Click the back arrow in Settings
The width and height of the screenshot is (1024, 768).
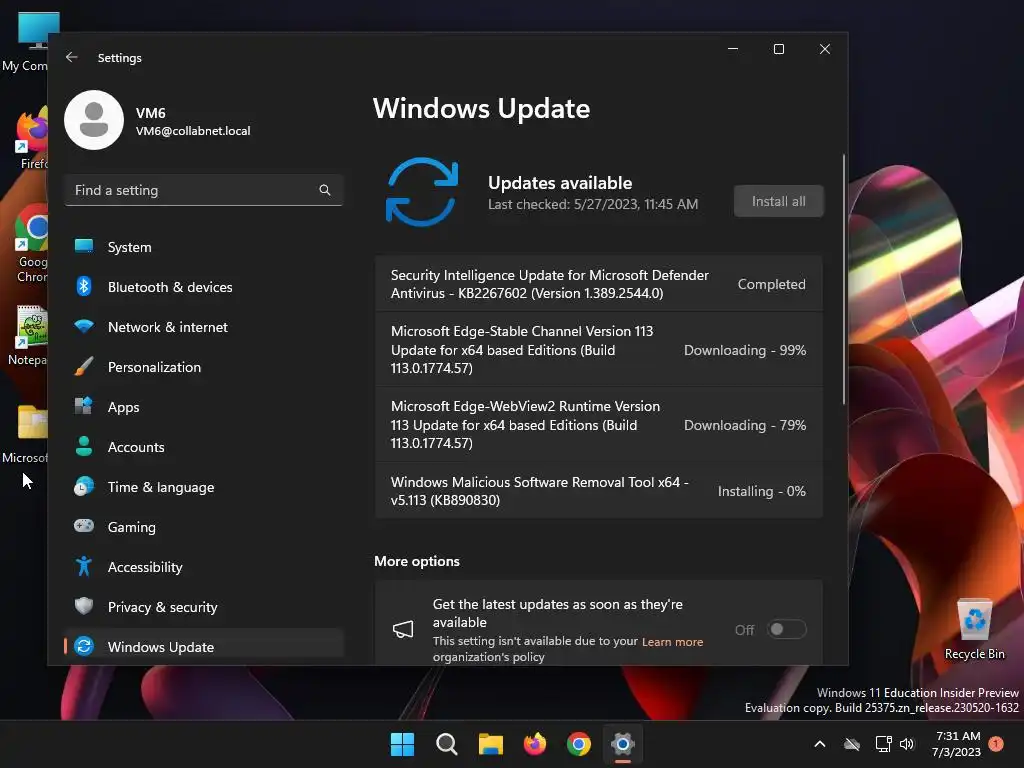point(72,57)
